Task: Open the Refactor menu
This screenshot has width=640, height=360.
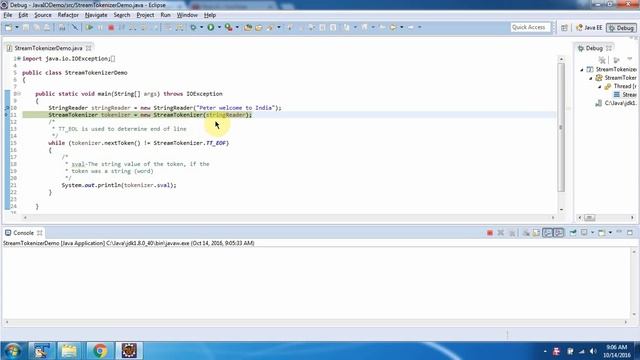Action: pos(68,15)
